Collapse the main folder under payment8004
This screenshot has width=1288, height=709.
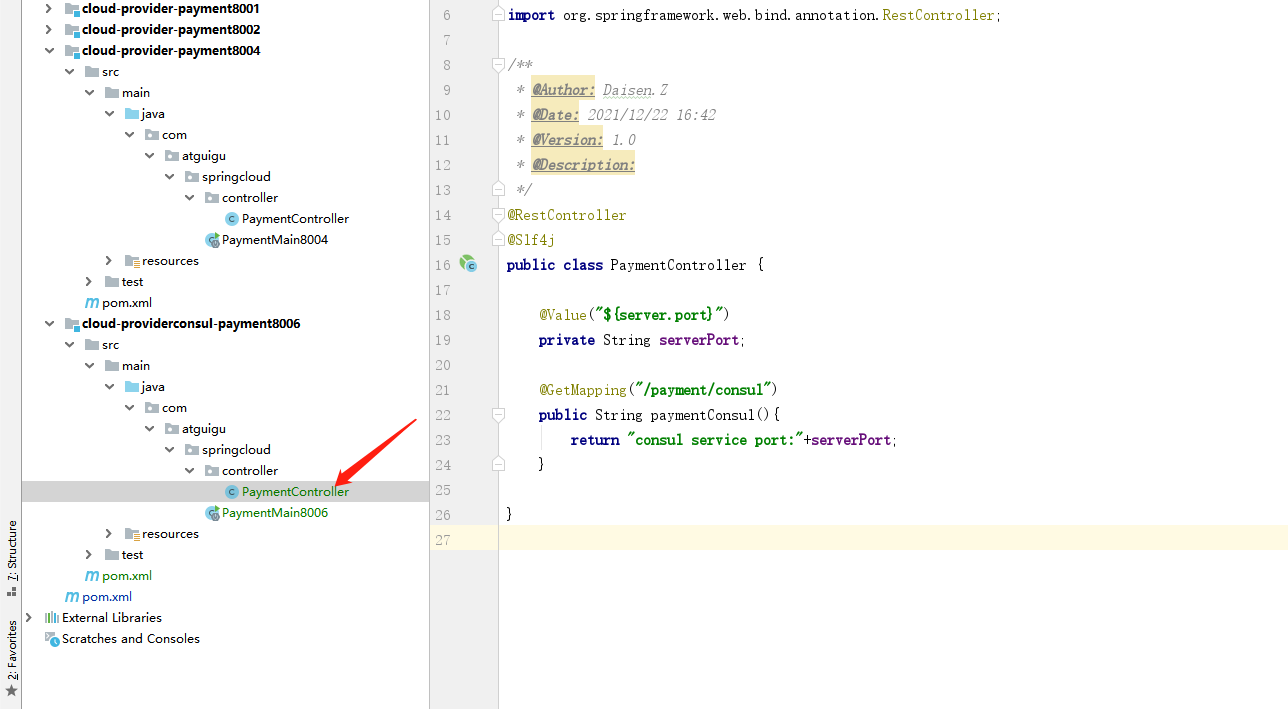(89, 93)
